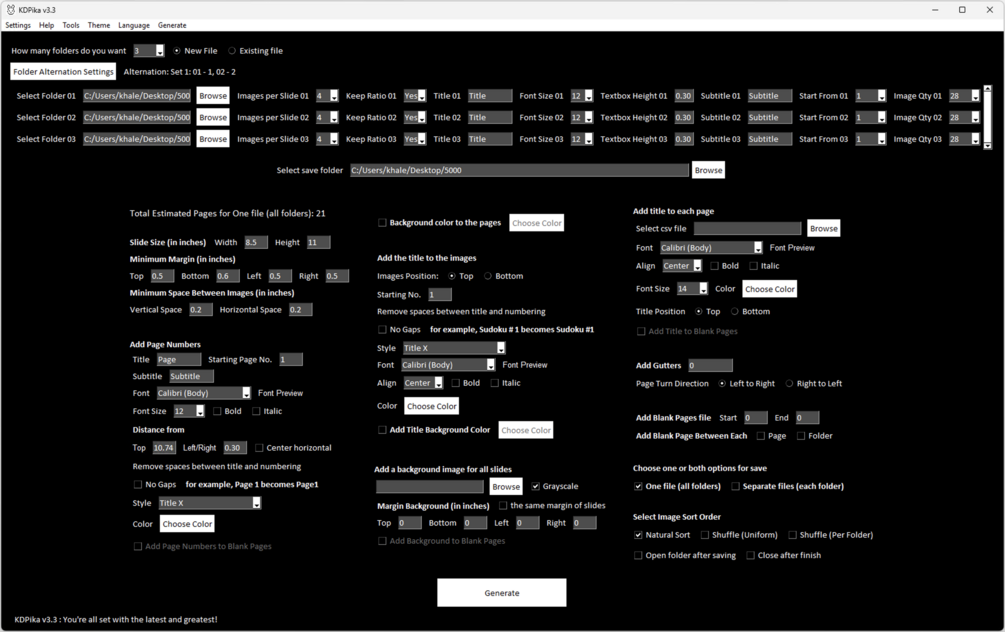The image size is (1005, 632).
Task: Enable "Shuffle (Uniform)" image sort order
Action: [x=707, y=534]
